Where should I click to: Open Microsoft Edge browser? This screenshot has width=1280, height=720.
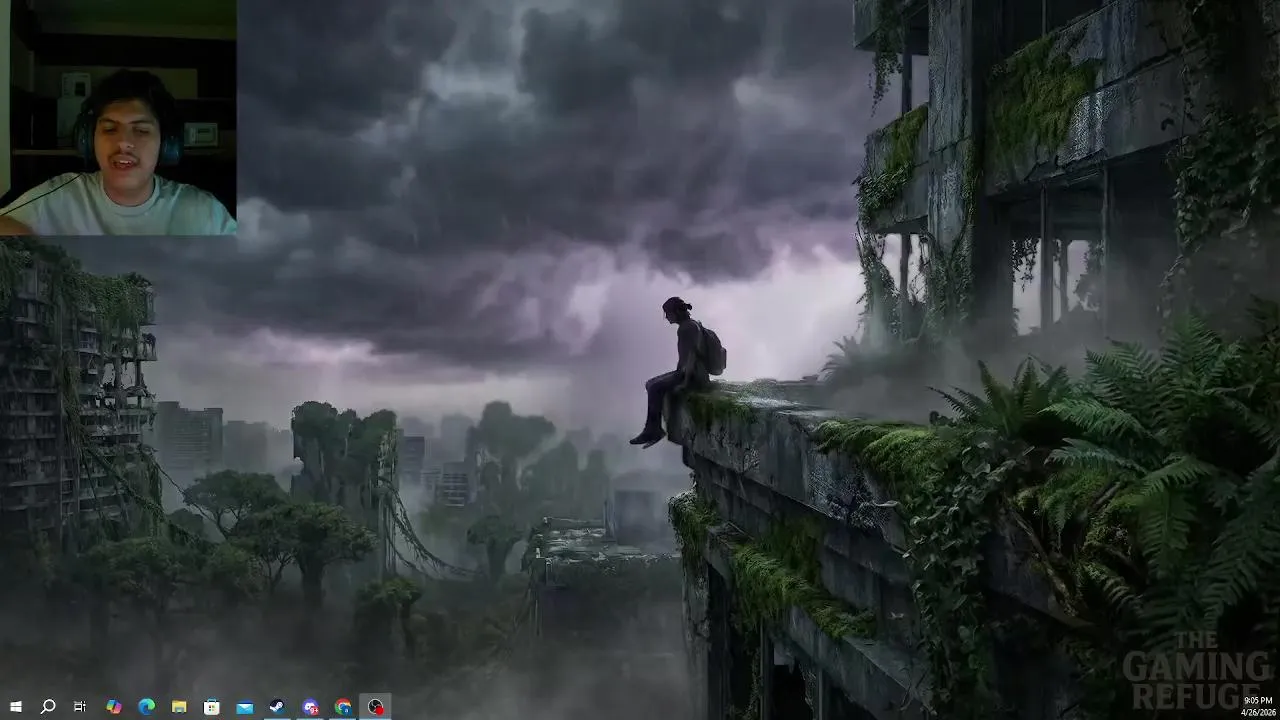146,707
